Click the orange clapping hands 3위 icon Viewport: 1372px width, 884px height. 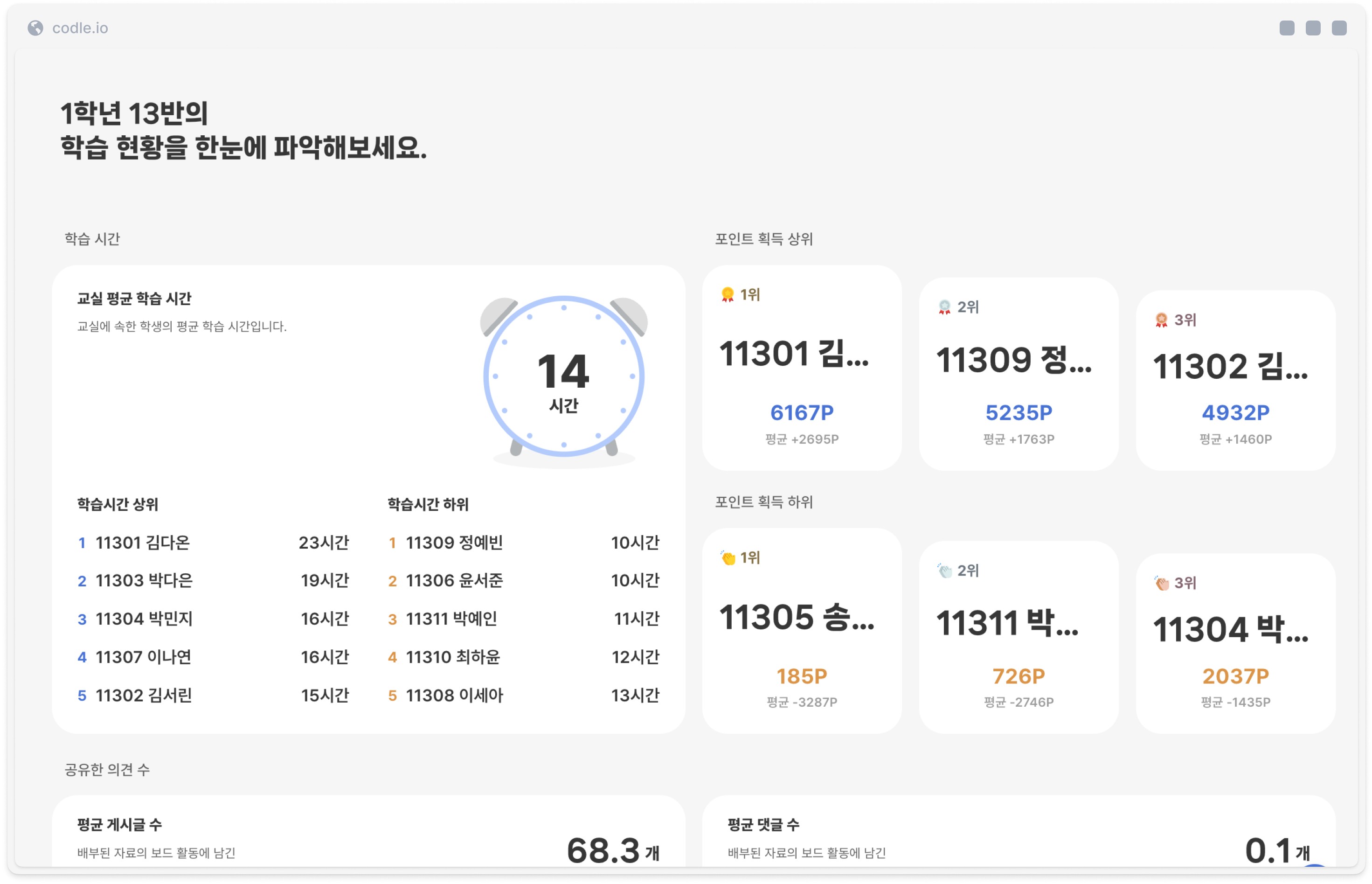click(1161, 583)
